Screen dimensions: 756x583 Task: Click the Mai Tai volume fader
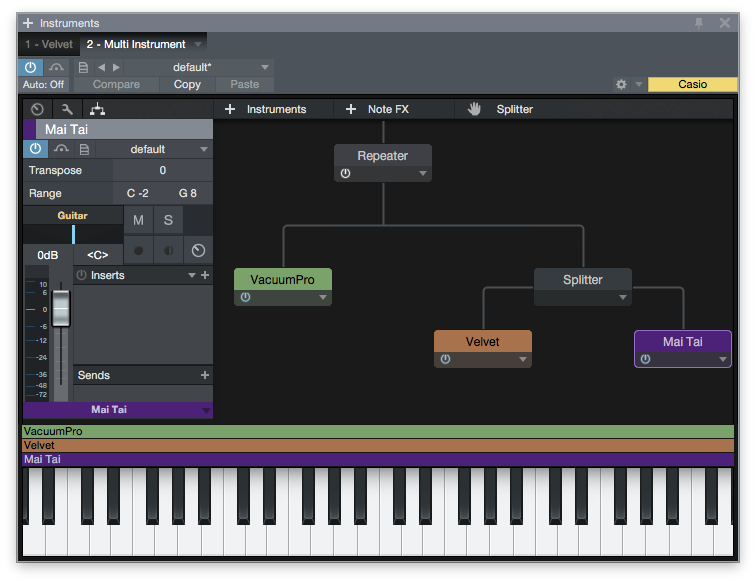click(x=61, y=308)
